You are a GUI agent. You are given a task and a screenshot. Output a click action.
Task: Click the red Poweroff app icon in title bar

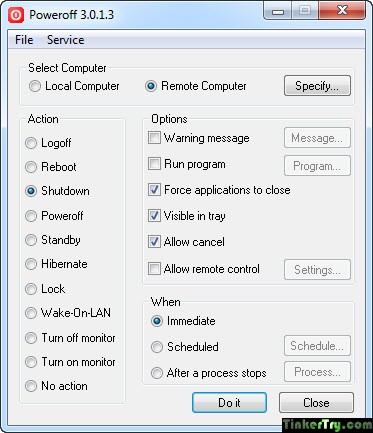[x=16, y=15]
